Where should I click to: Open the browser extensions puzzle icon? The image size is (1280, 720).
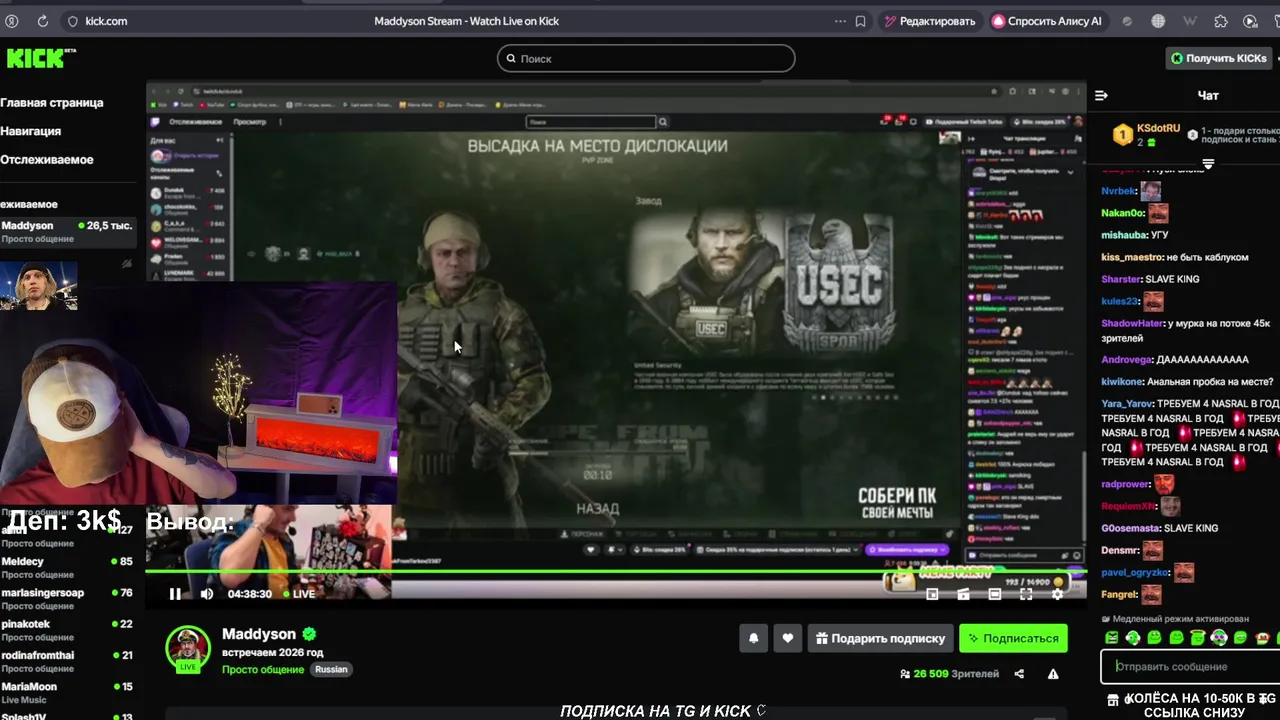pyautogui.click(x=1221, y=21)
